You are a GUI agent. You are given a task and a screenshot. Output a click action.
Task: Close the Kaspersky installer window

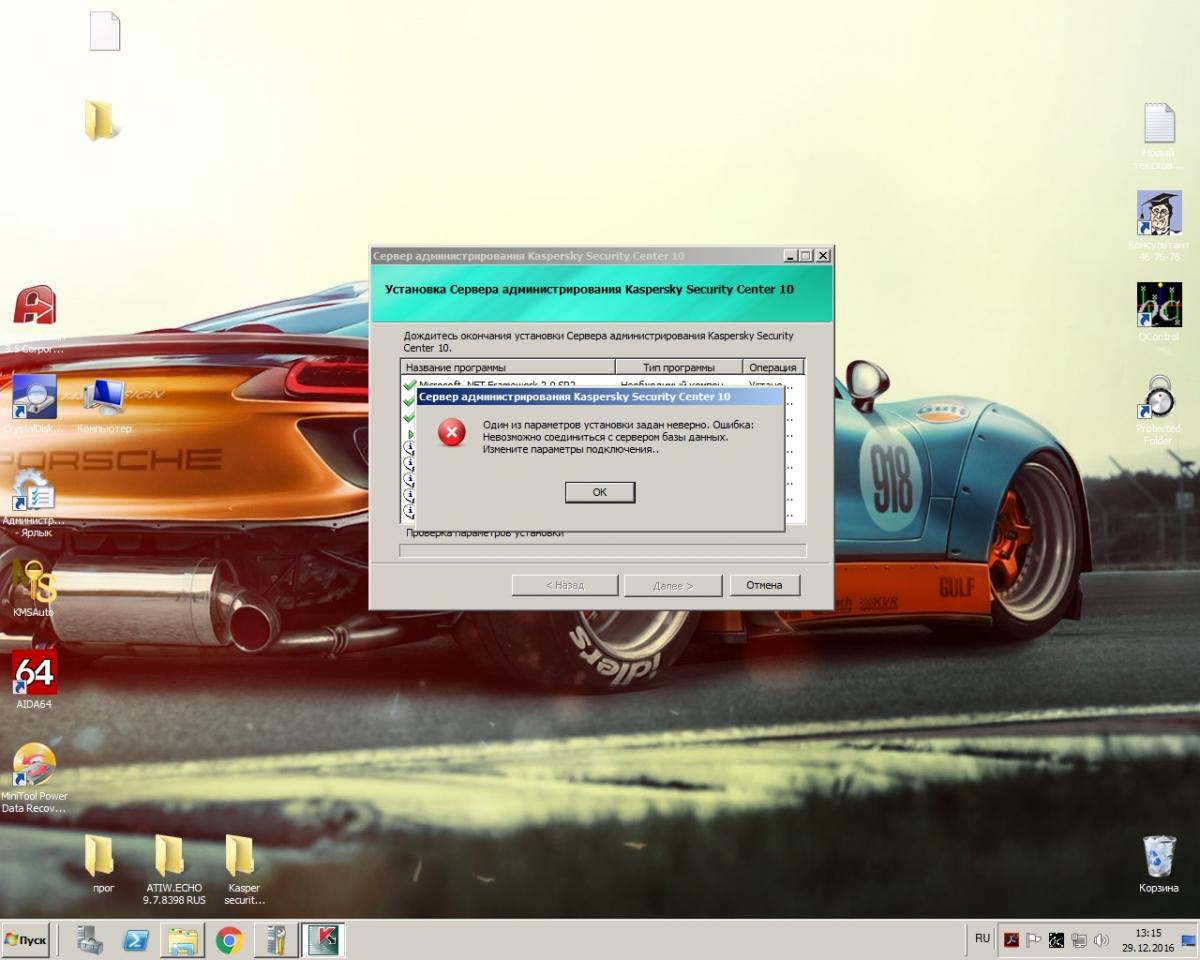coord(823,256)
